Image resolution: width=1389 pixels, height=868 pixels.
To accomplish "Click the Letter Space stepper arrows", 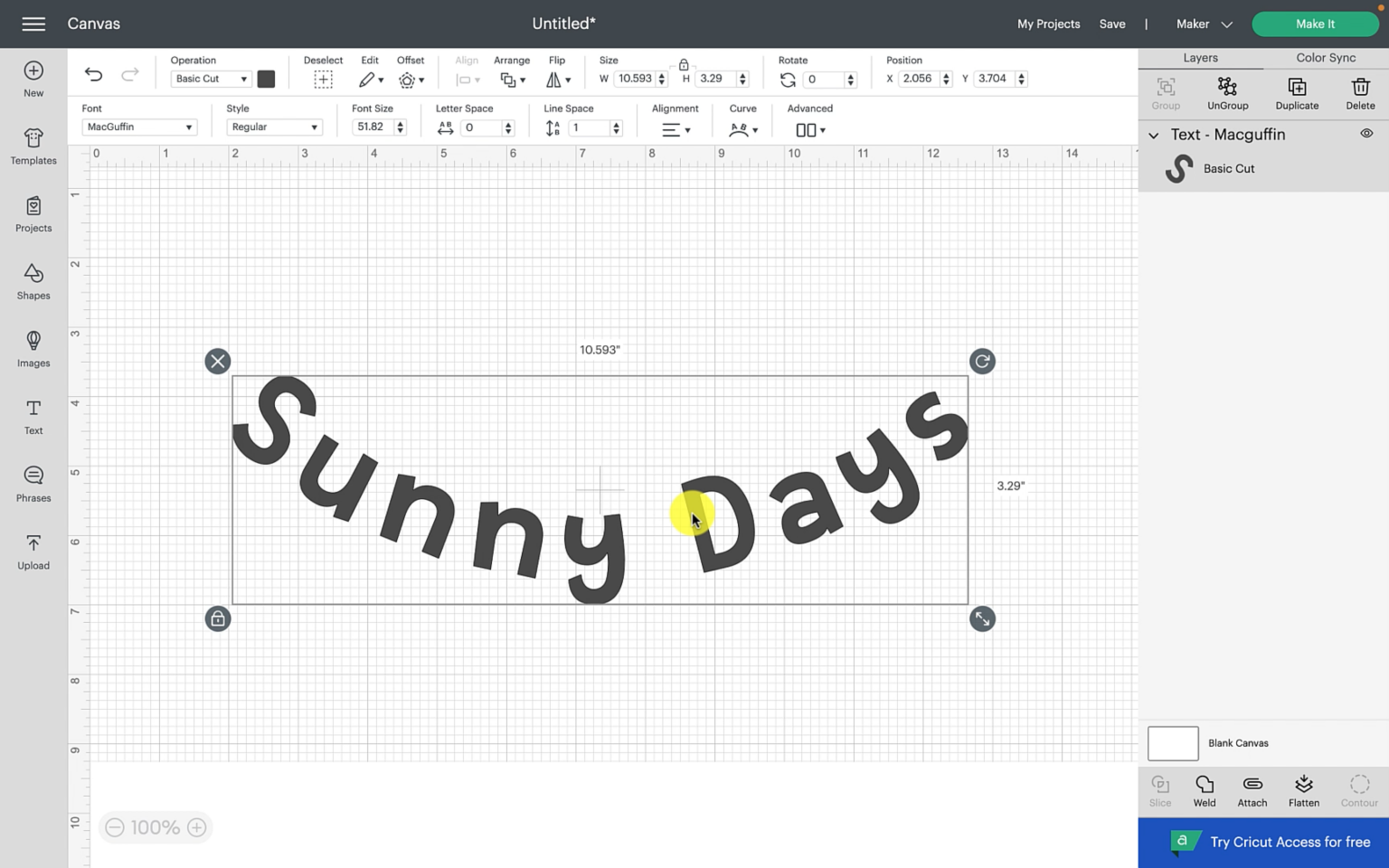I will click(x=508, y=127).
